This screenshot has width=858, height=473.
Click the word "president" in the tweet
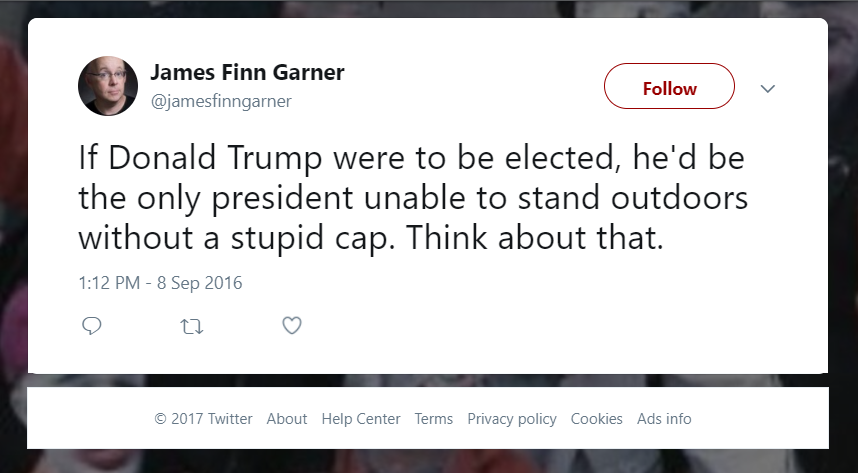[x=283, y=198]
